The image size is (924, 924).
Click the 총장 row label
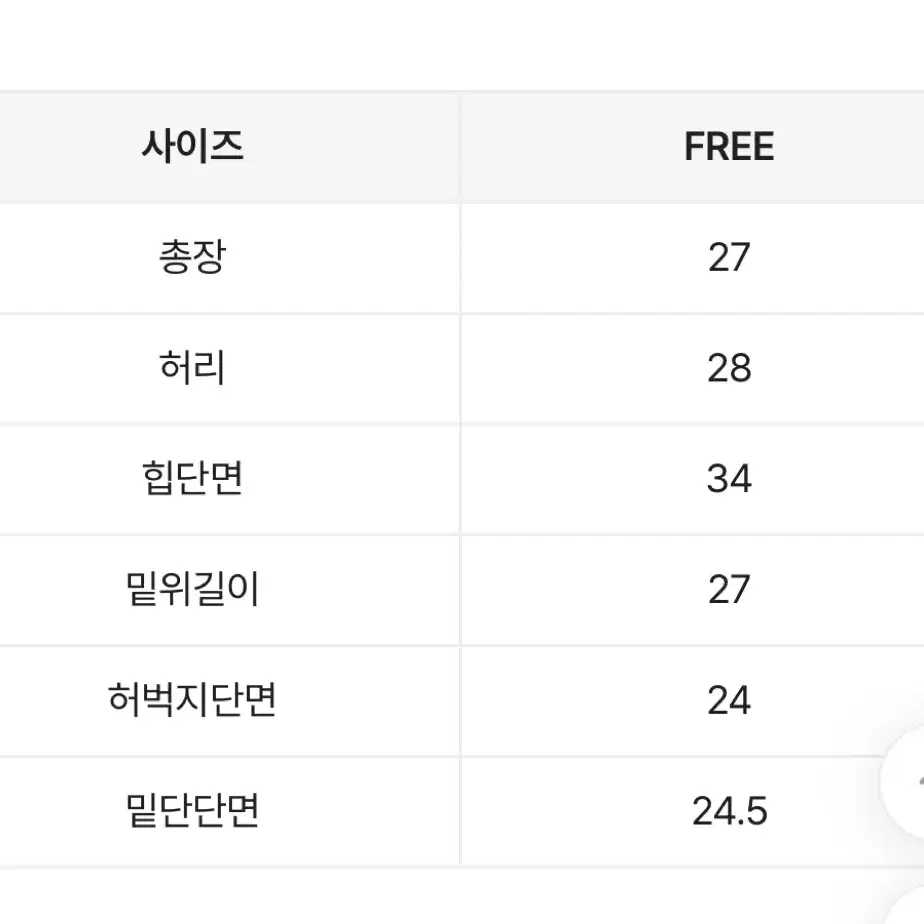pos(193,257)
